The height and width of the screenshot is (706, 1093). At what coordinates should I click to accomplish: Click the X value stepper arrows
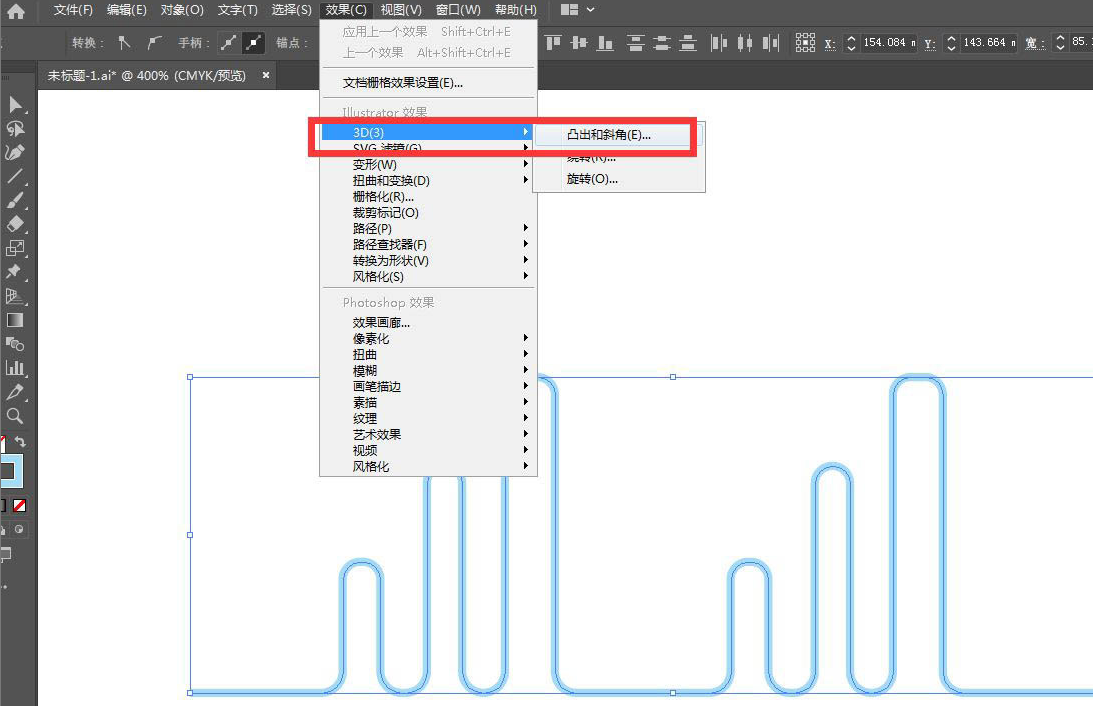click(851, 43)
